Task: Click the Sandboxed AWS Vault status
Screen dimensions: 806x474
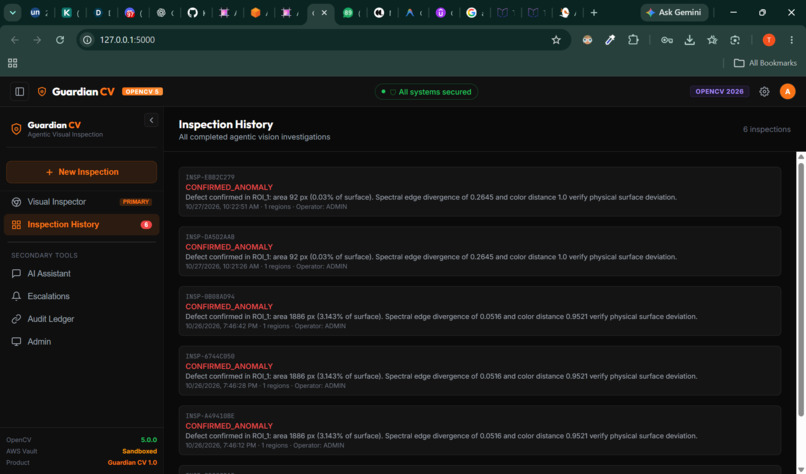Action: pyautogui.click(x=139, y=451)
